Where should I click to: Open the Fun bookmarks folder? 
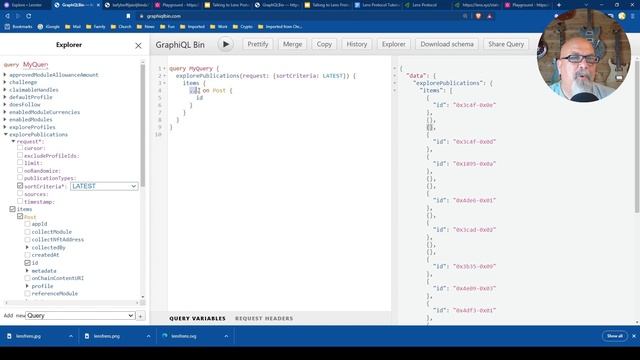(167, 27)
